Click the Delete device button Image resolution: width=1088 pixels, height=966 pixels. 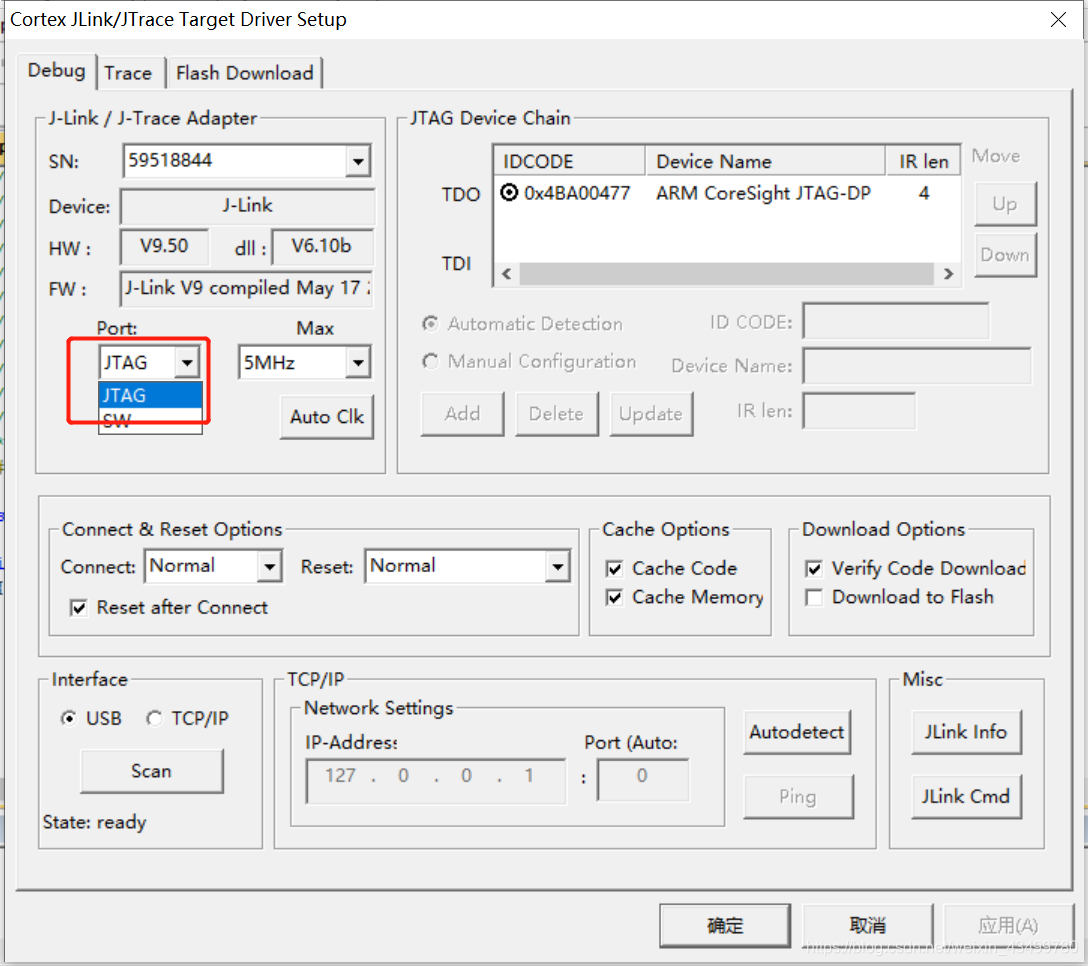[x=556, y=414]
